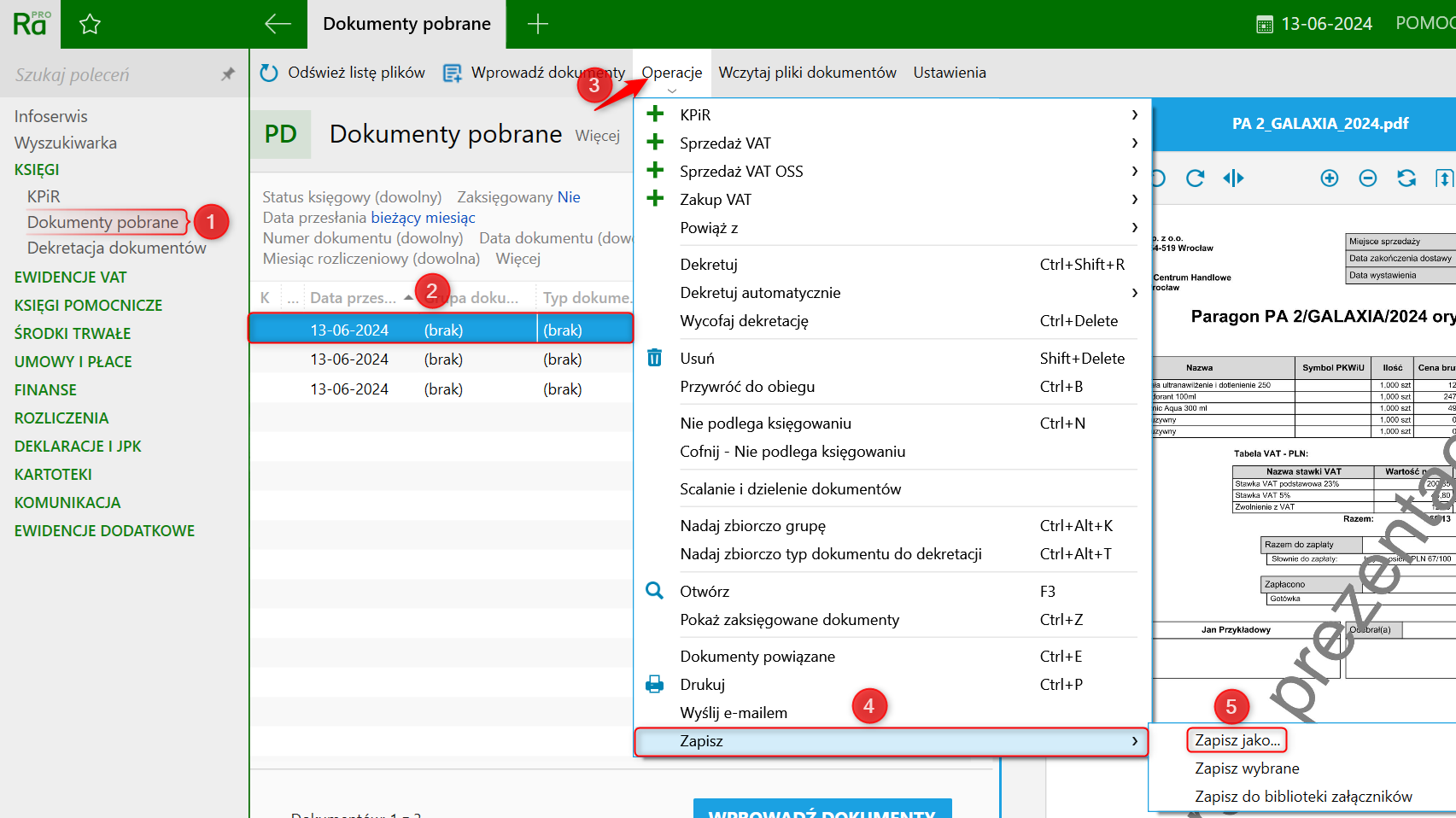Zoom in the PDF preview
This screenshot has width=1456, height=818.
point(1329,178)
